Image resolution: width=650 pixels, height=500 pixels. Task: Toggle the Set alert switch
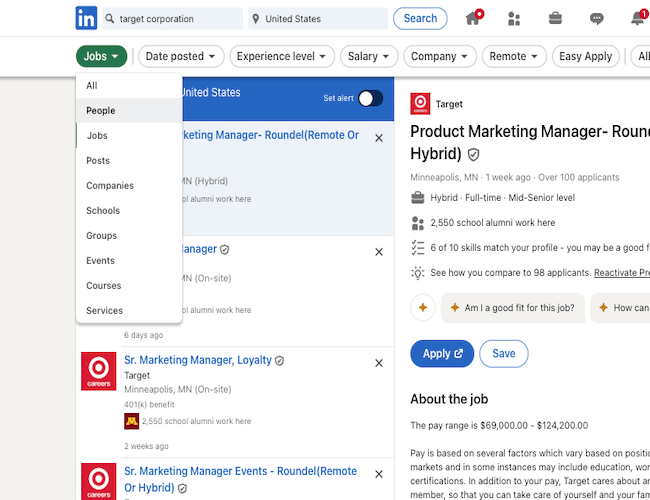point(370,98)
